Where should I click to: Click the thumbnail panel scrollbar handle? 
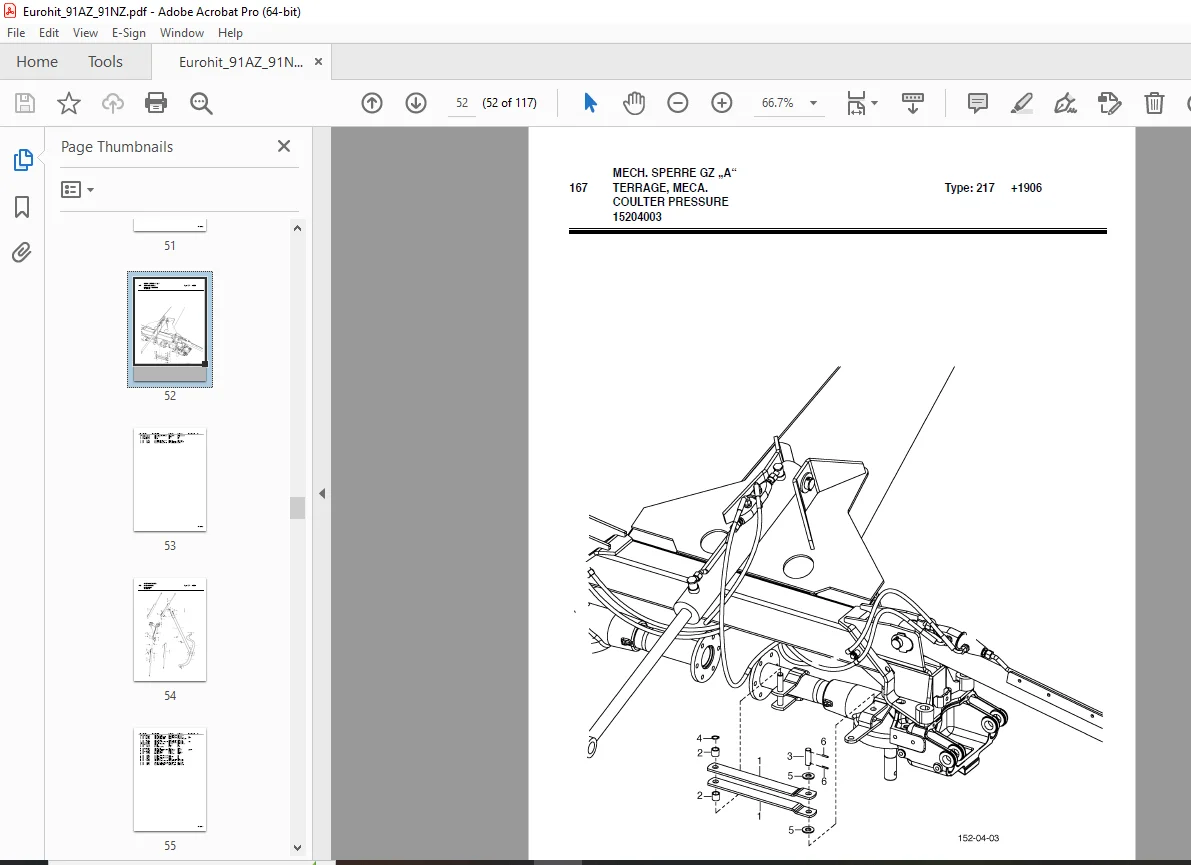298,507
